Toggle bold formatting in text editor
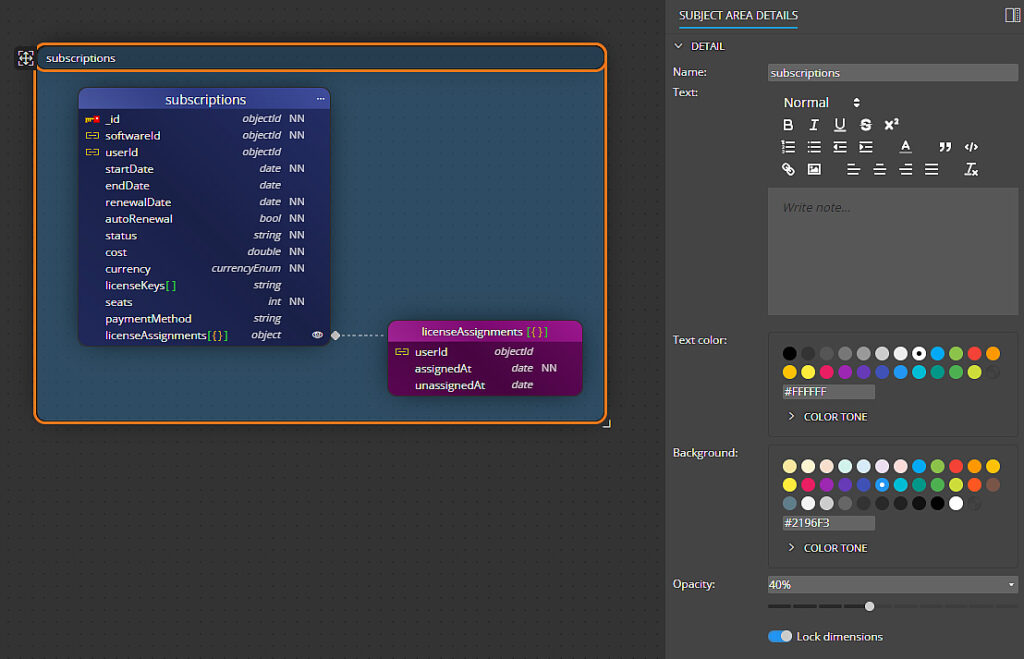Screen dimensions: 1024x659 click(x=788, y=125)
